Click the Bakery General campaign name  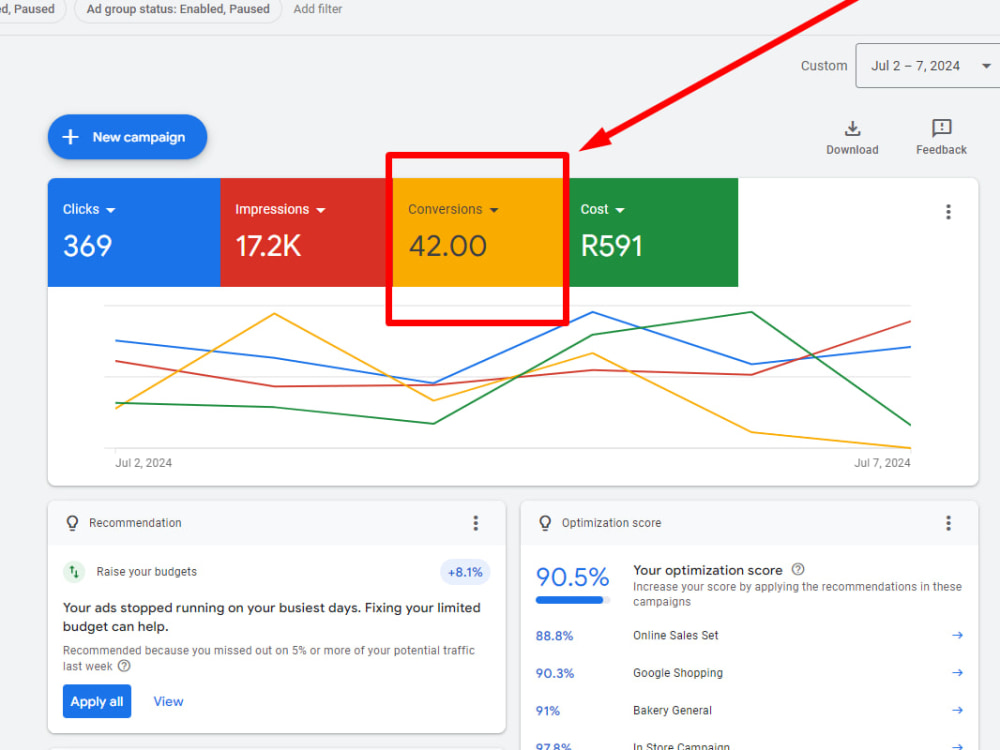(672, 710)
